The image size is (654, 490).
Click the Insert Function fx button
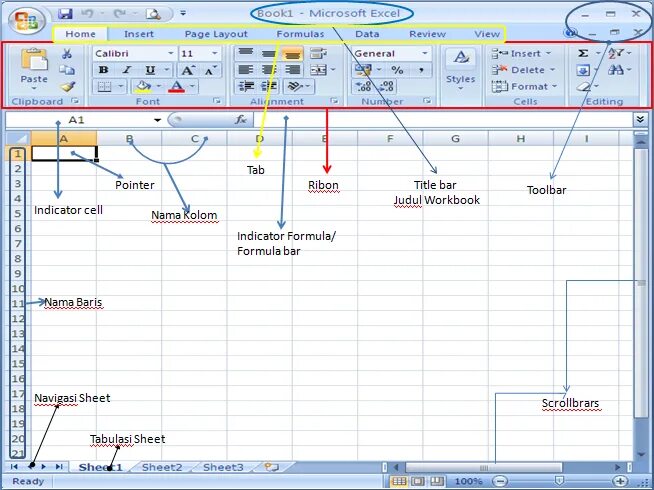[x=241, y=120]
